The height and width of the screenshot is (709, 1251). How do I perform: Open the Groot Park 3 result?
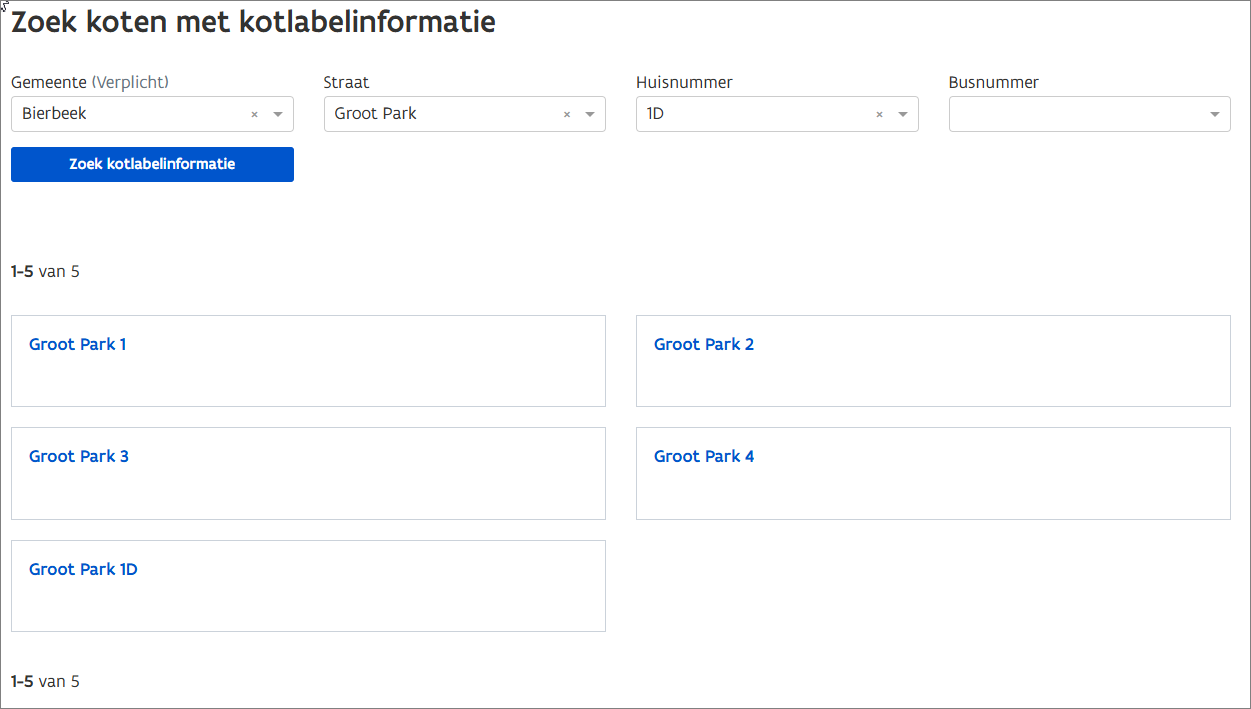tap(79, 457)
